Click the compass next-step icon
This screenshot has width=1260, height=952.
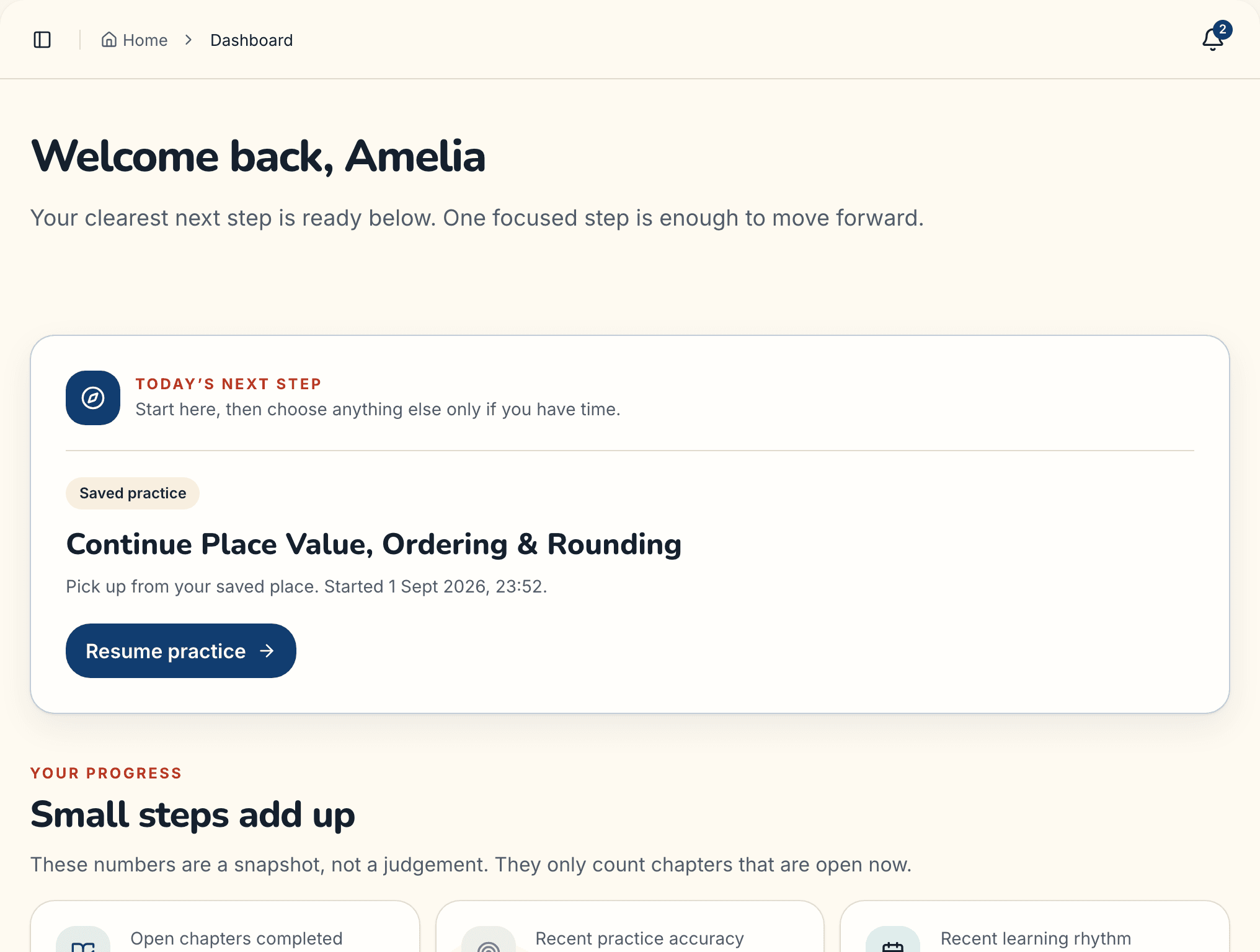93,398
